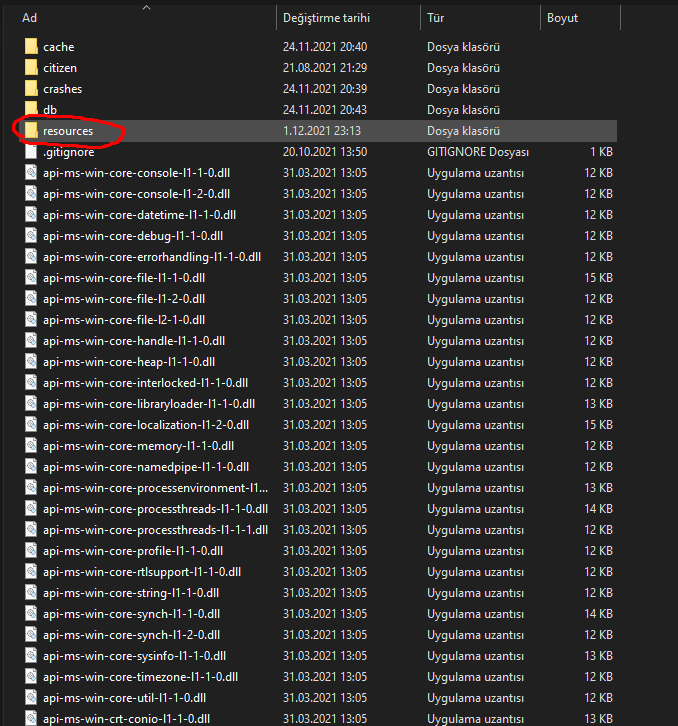Screen dimensions: 678x726
Task: Click the .gitignore file name
Action: [69, 152]
